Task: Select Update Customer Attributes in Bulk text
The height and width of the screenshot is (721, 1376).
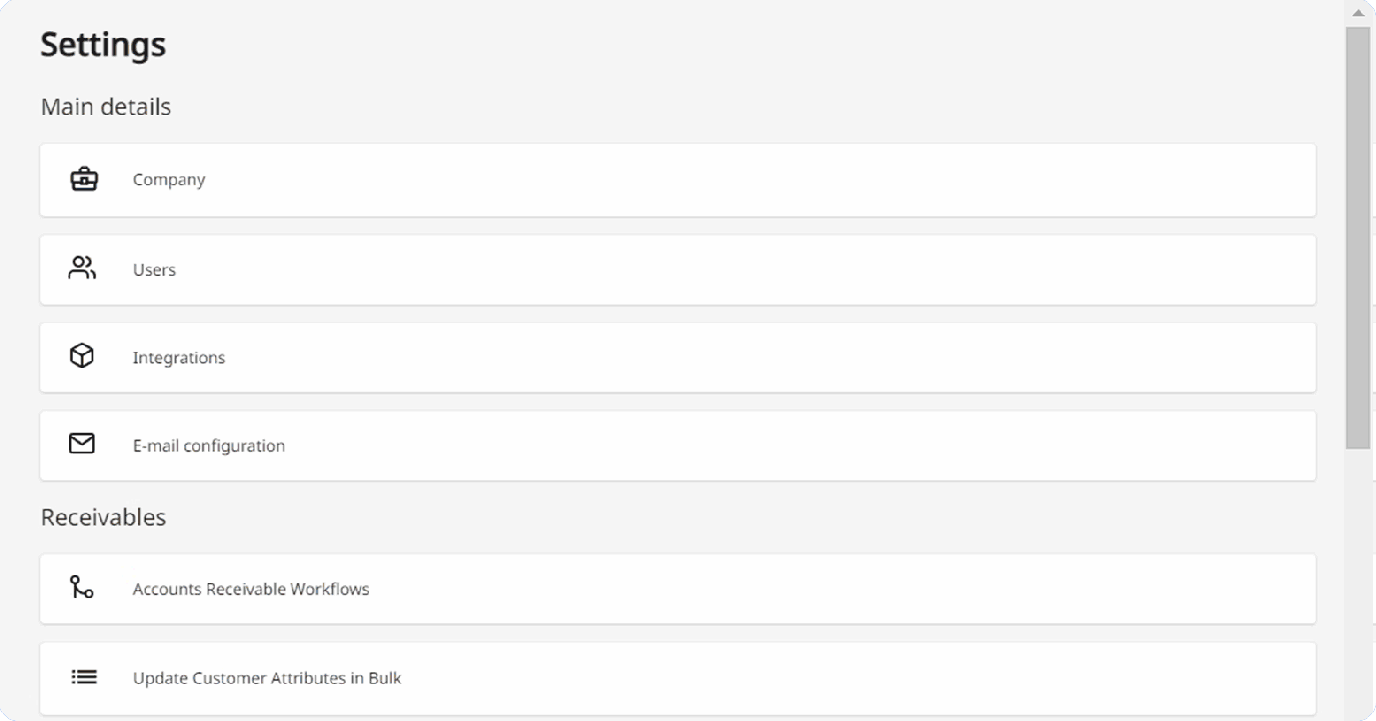Action: pyautogui.click(x=267, y=678)
